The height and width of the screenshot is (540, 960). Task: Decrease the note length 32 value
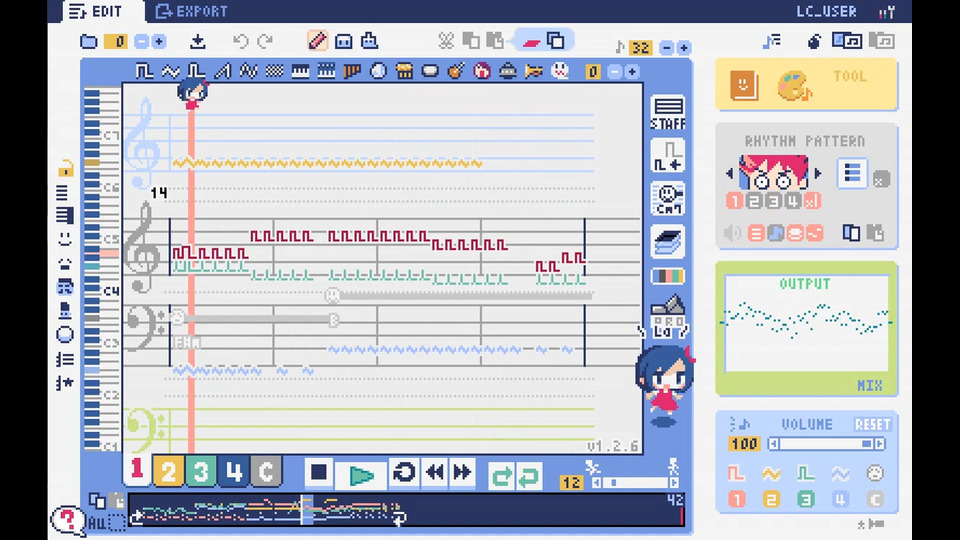click(667, 47)
